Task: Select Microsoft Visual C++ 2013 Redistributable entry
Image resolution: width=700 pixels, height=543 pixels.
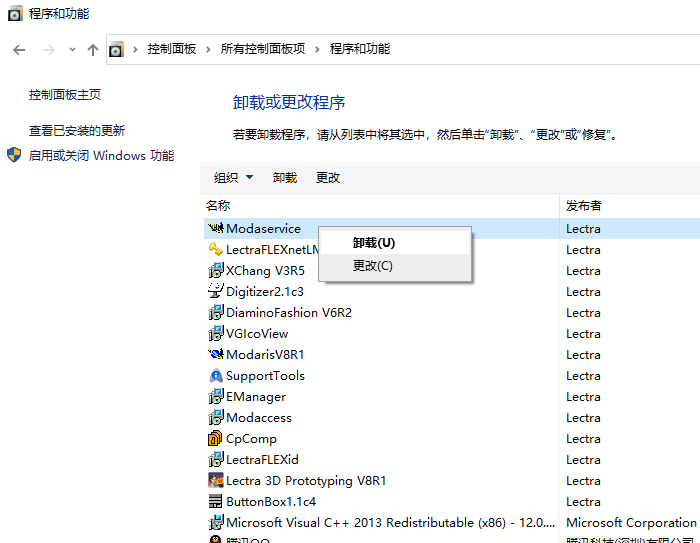Action: pyautogui.click(x=391, y=522)
